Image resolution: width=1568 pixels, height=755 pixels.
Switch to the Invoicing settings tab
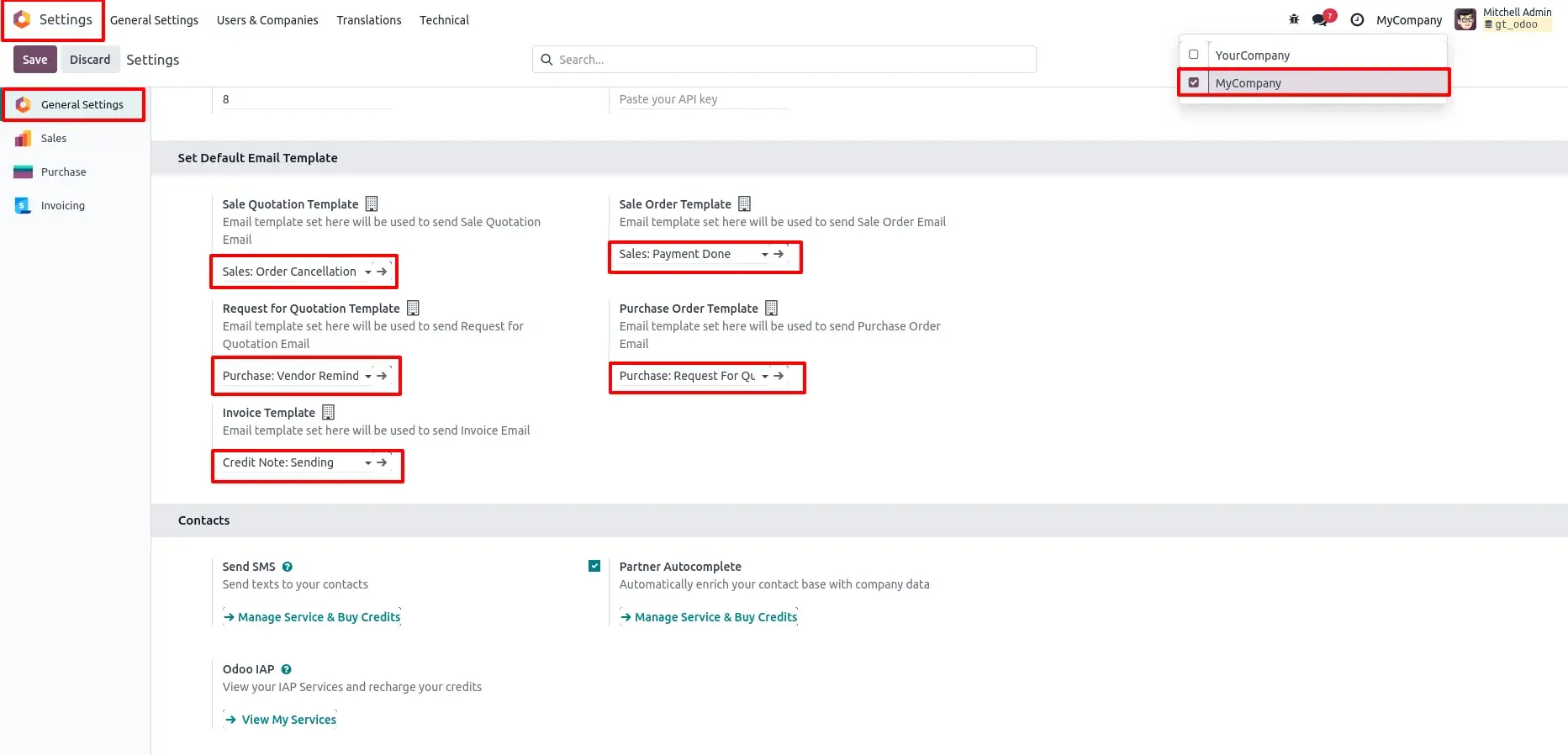click(x=74, y=205)
